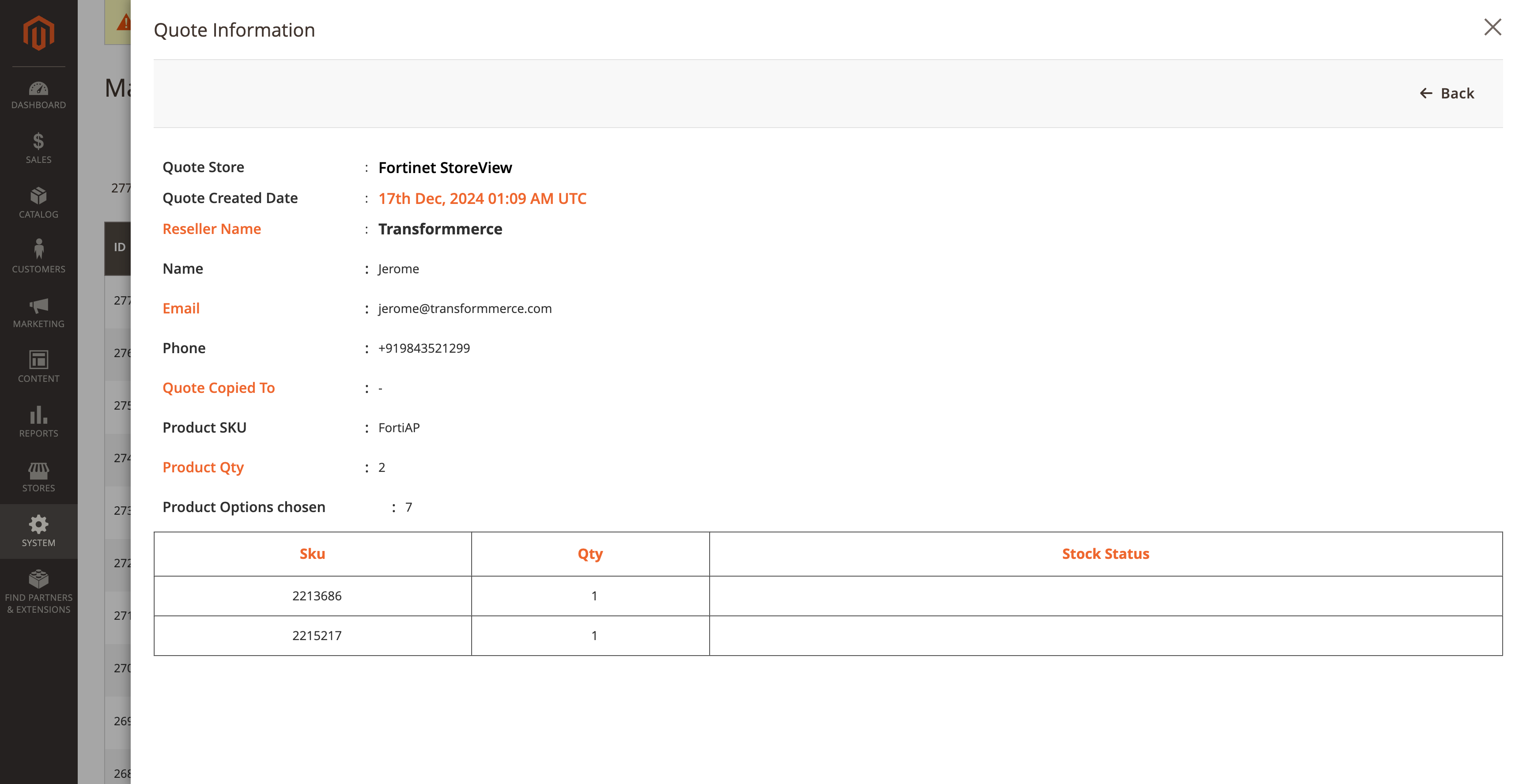Open email link jerome@transformmerce.com

point(465,308)
